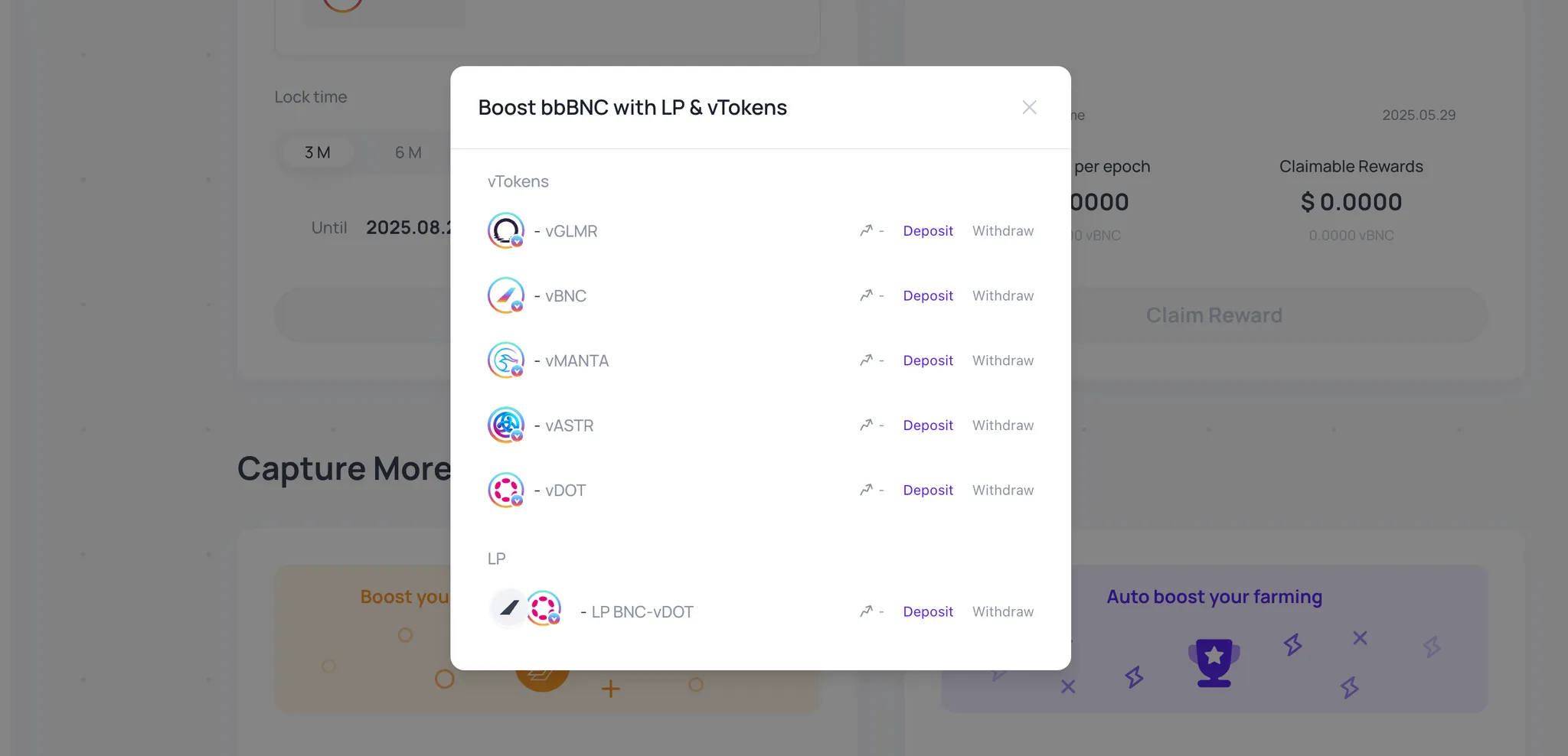1568x756 pixels.
Task: Close the Boost bbBNC dialog
Action: tap(1029, 107)
